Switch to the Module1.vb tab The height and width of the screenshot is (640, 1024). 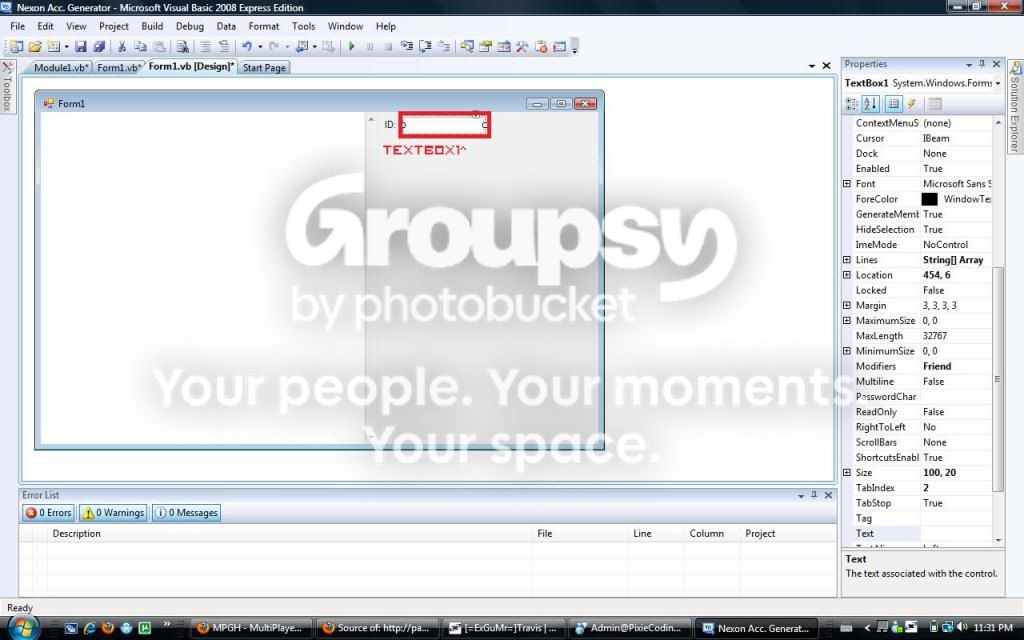(60, 67)
